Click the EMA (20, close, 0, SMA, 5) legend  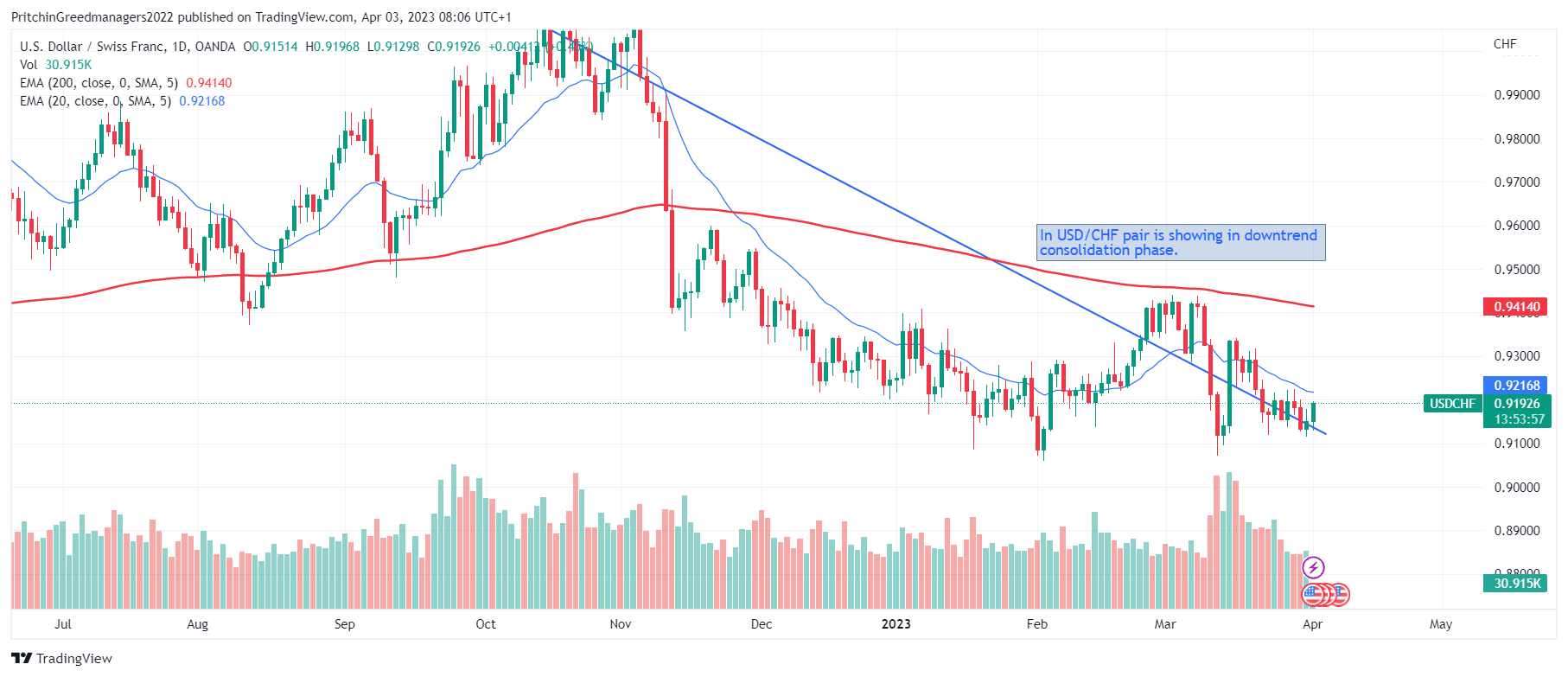click(x=95, y=101)
